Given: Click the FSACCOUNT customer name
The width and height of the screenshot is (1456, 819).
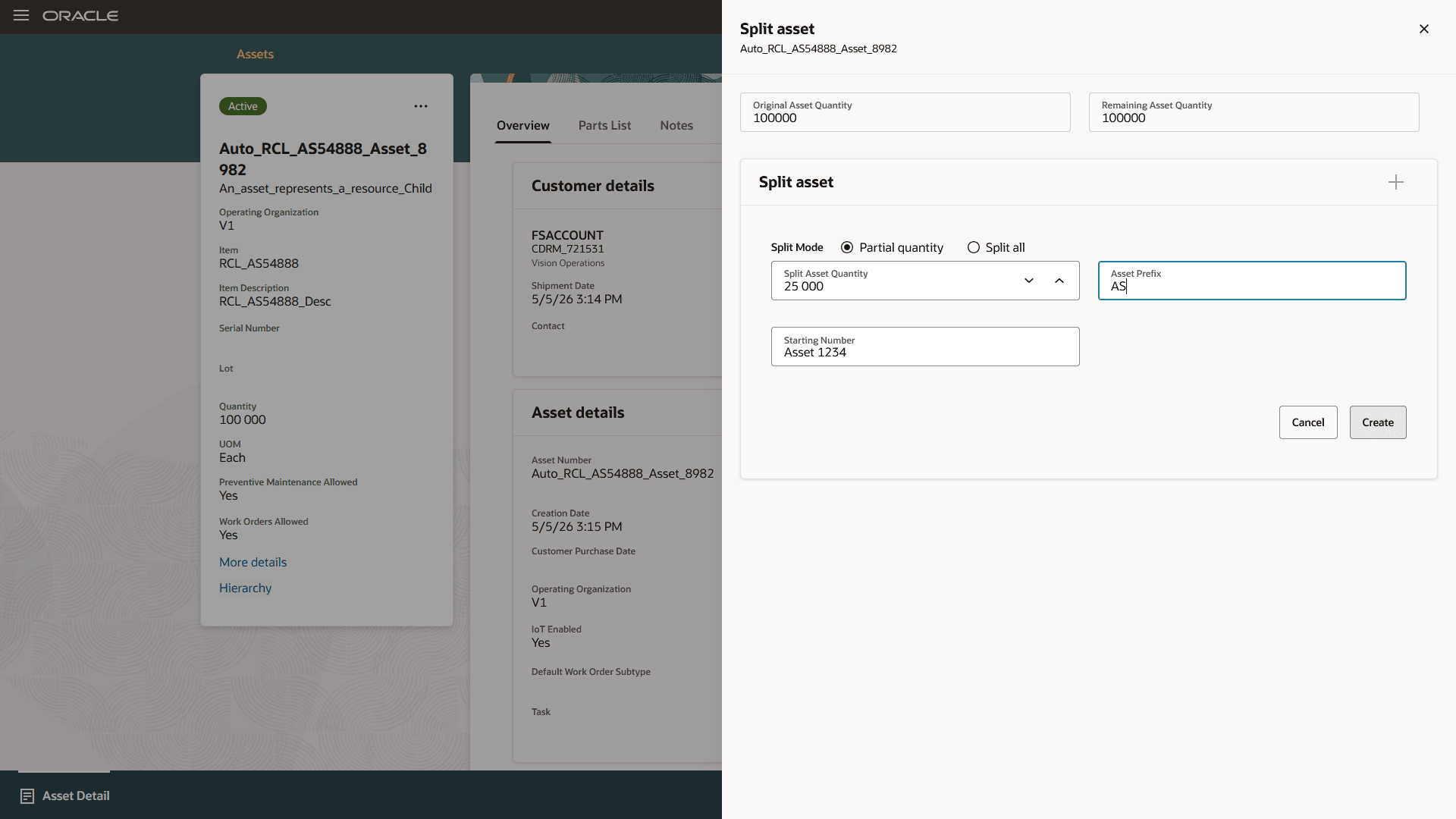Looking at the screenshot, I should (567, 236).
